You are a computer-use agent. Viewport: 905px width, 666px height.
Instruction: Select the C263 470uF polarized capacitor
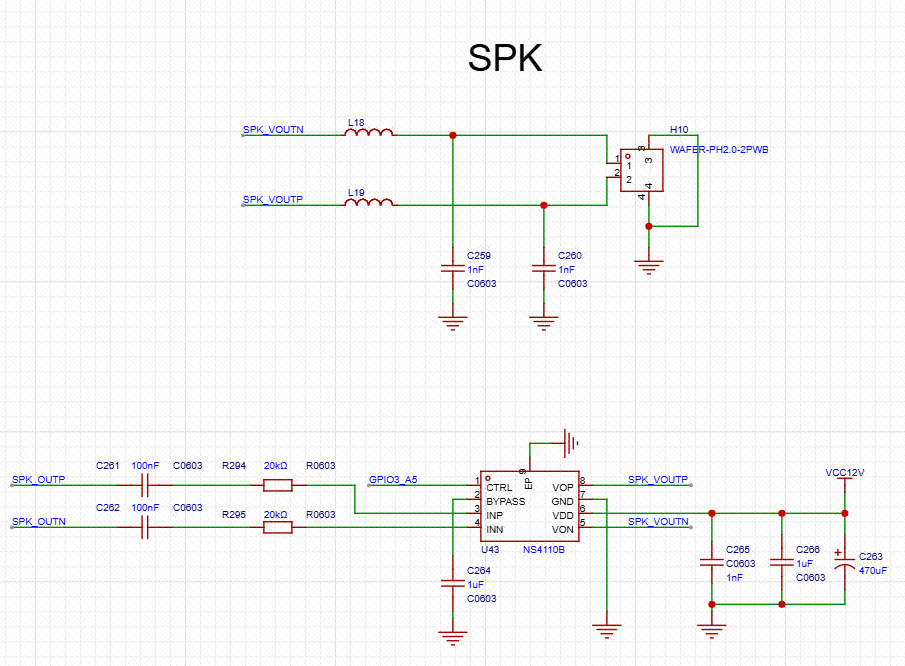845,565
